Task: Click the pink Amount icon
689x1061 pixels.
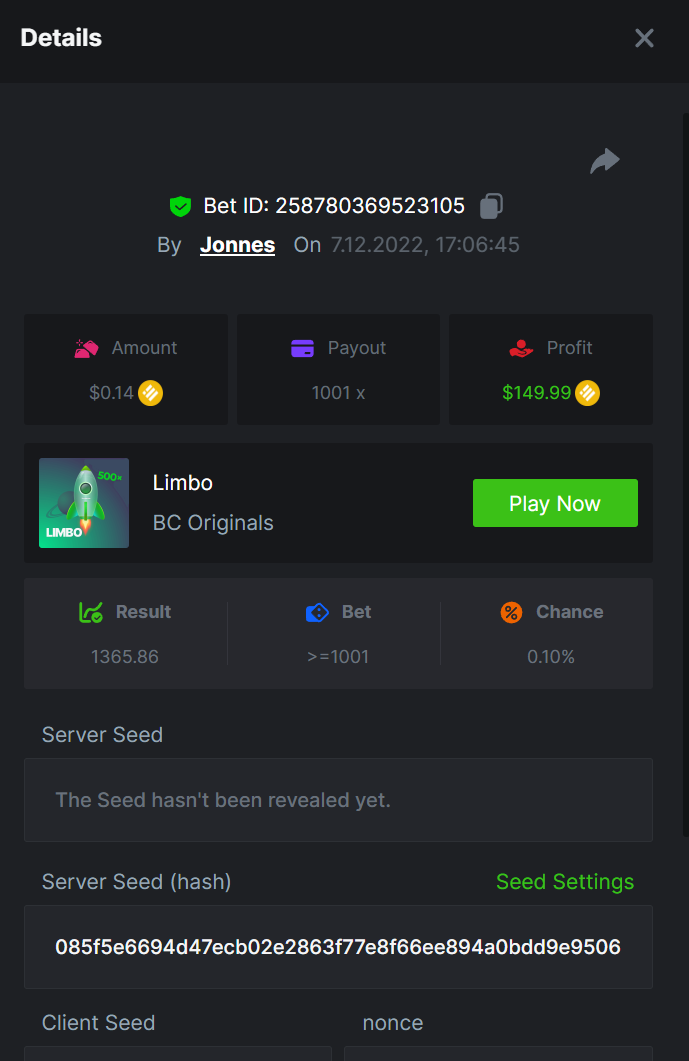Action: (86, 348)
